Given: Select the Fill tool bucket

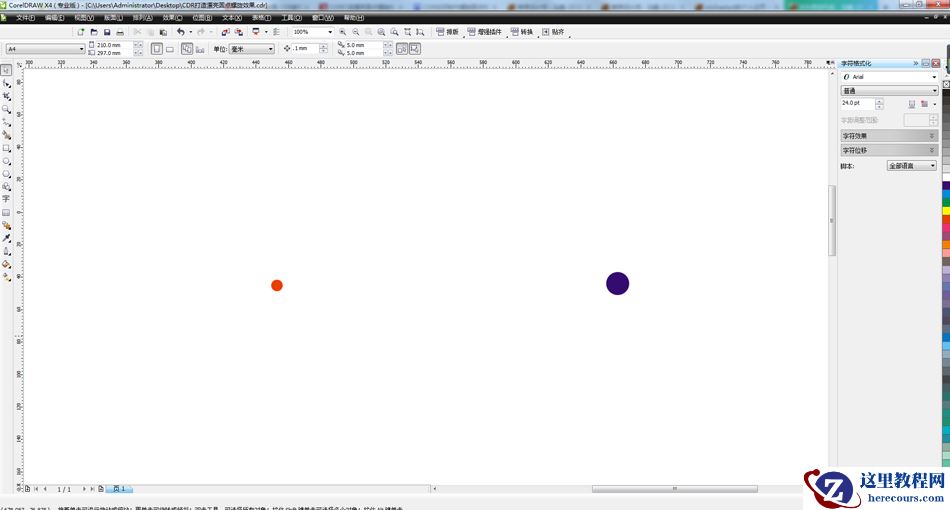Looking at the screenshot, I should point(6,264).
